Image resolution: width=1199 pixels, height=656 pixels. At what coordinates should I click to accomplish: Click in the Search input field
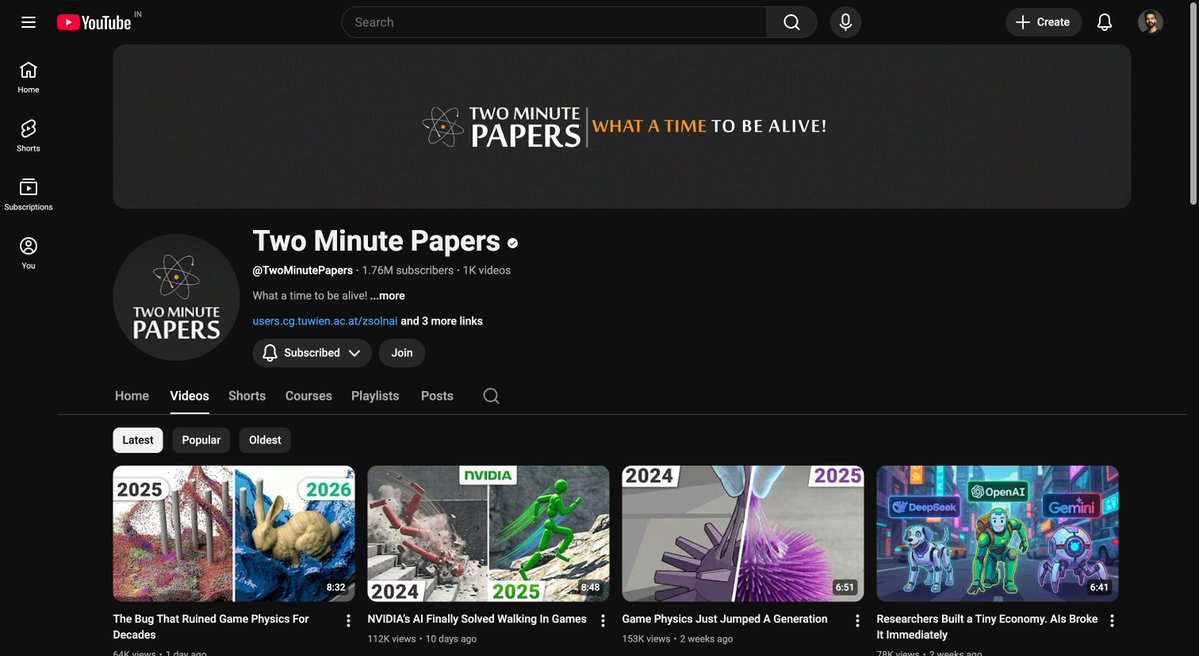click(x=554, y=22)
